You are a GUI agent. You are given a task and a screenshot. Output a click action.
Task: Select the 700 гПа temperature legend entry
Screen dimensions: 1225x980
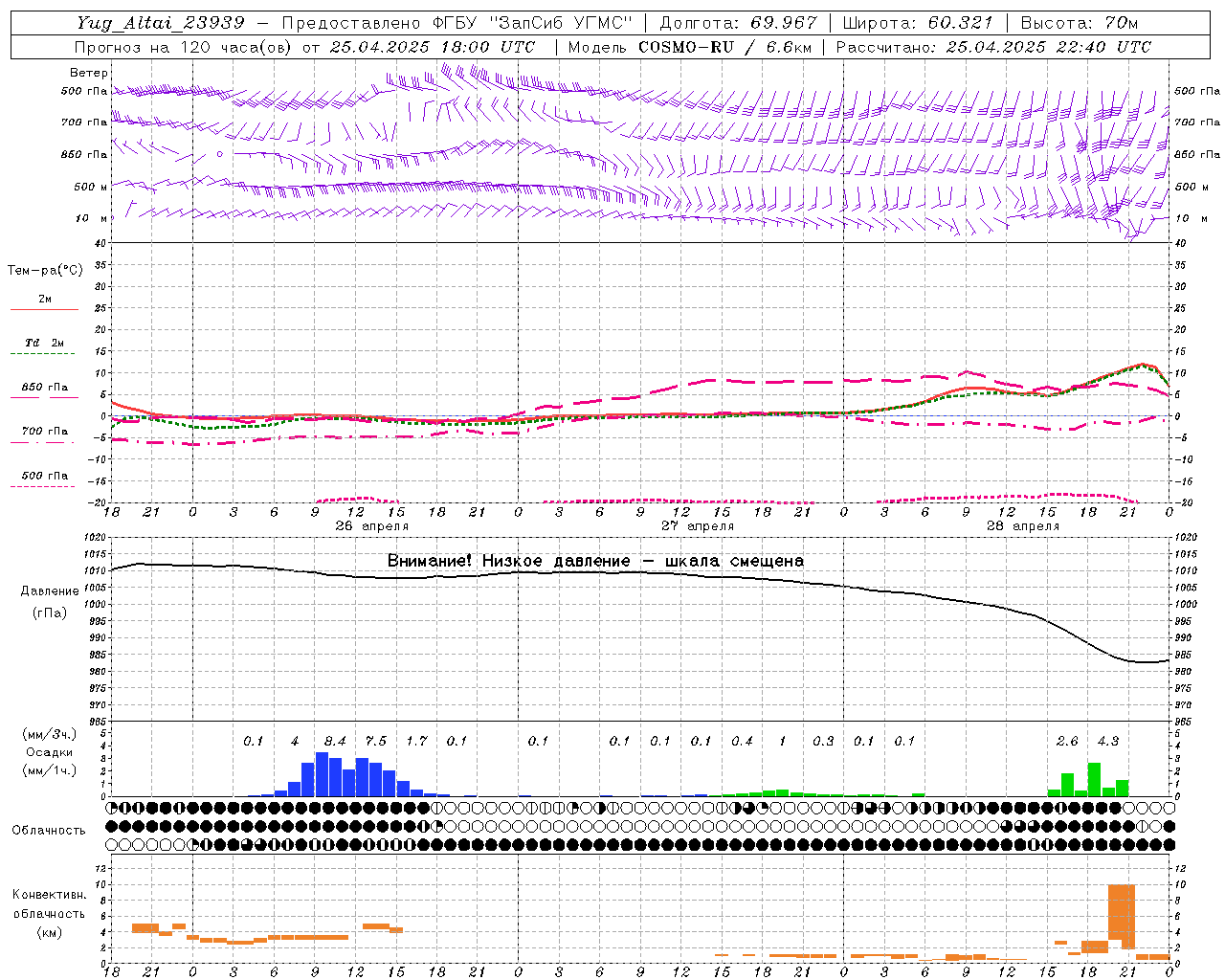coord(45,432)
